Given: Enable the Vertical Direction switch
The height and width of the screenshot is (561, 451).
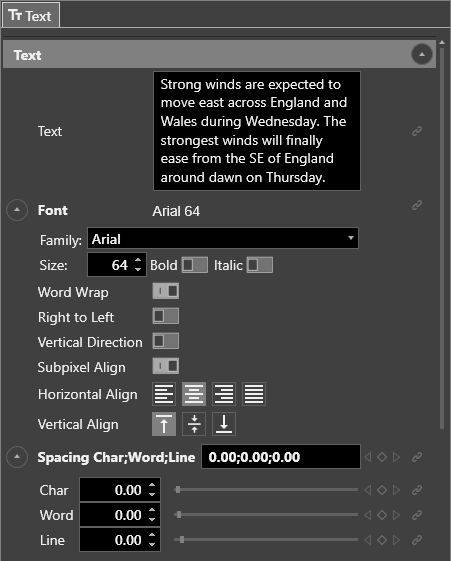Looking at the screenshot, I should point(166,341).
